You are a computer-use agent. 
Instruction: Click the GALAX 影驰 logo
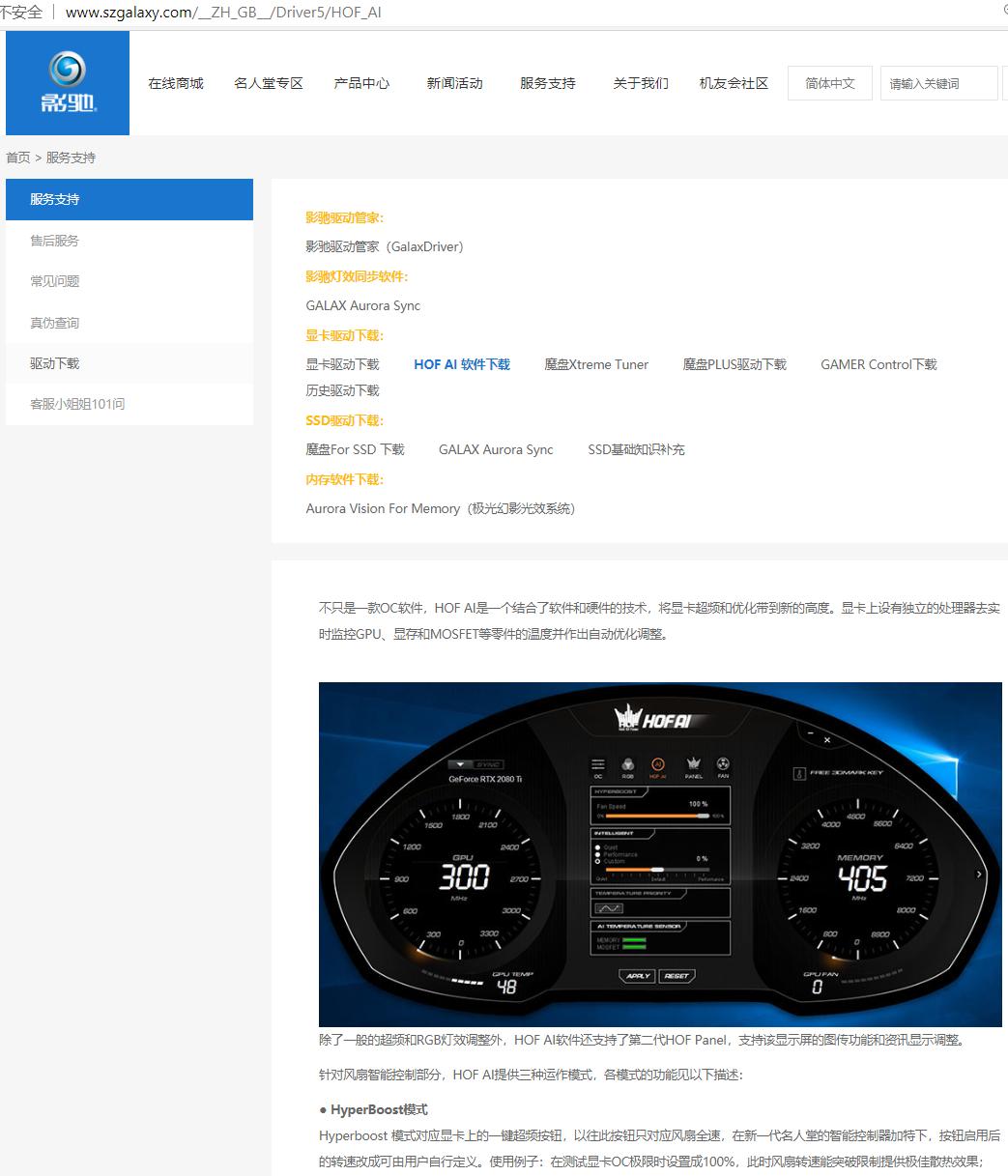68,83
